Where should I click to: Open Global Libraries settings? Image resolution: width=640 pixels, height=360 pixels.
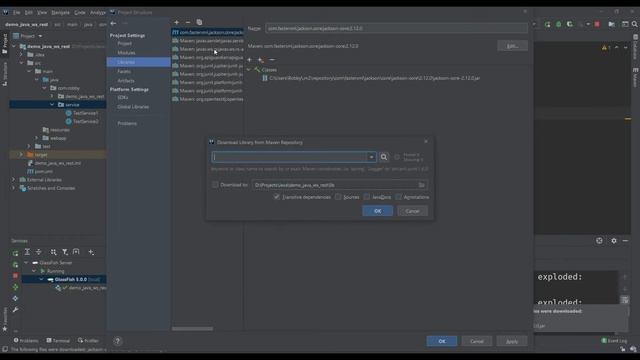(133, 107)
